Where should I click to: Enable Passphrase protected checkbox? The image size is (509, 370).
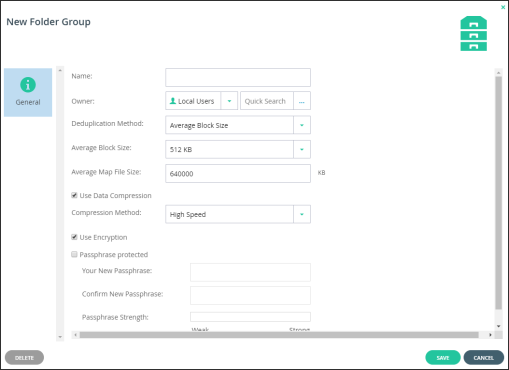[x=74, y=254]
